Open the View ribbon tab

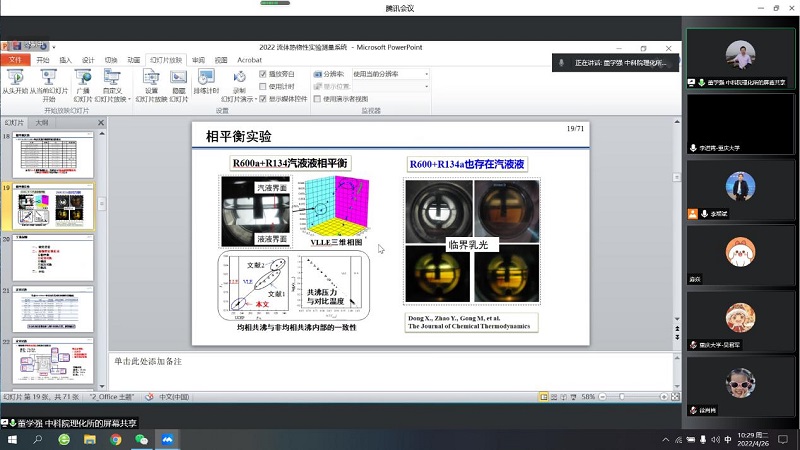221,60
